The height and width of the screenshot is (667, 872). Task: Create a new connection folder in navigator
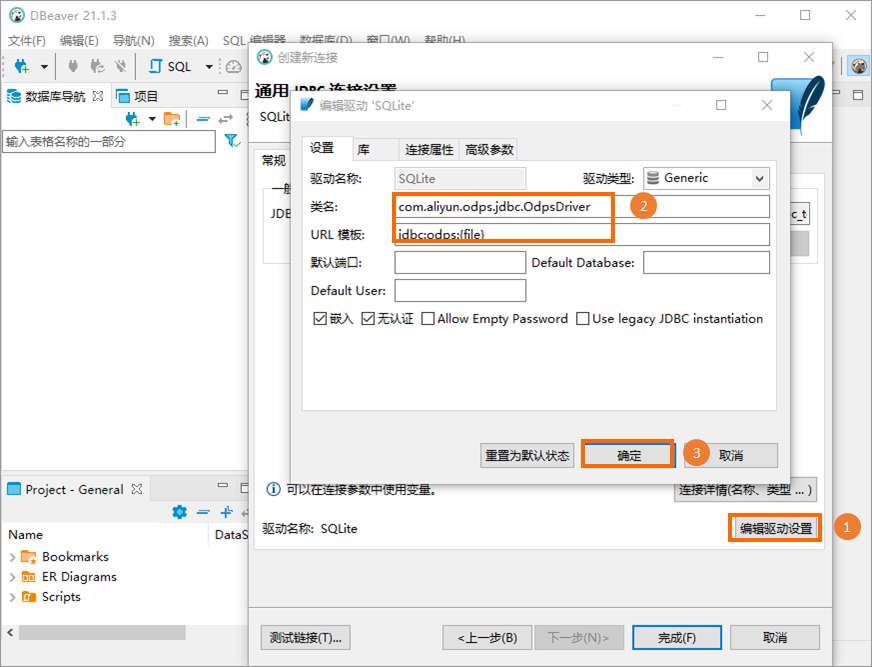click(x=170, y=119)
